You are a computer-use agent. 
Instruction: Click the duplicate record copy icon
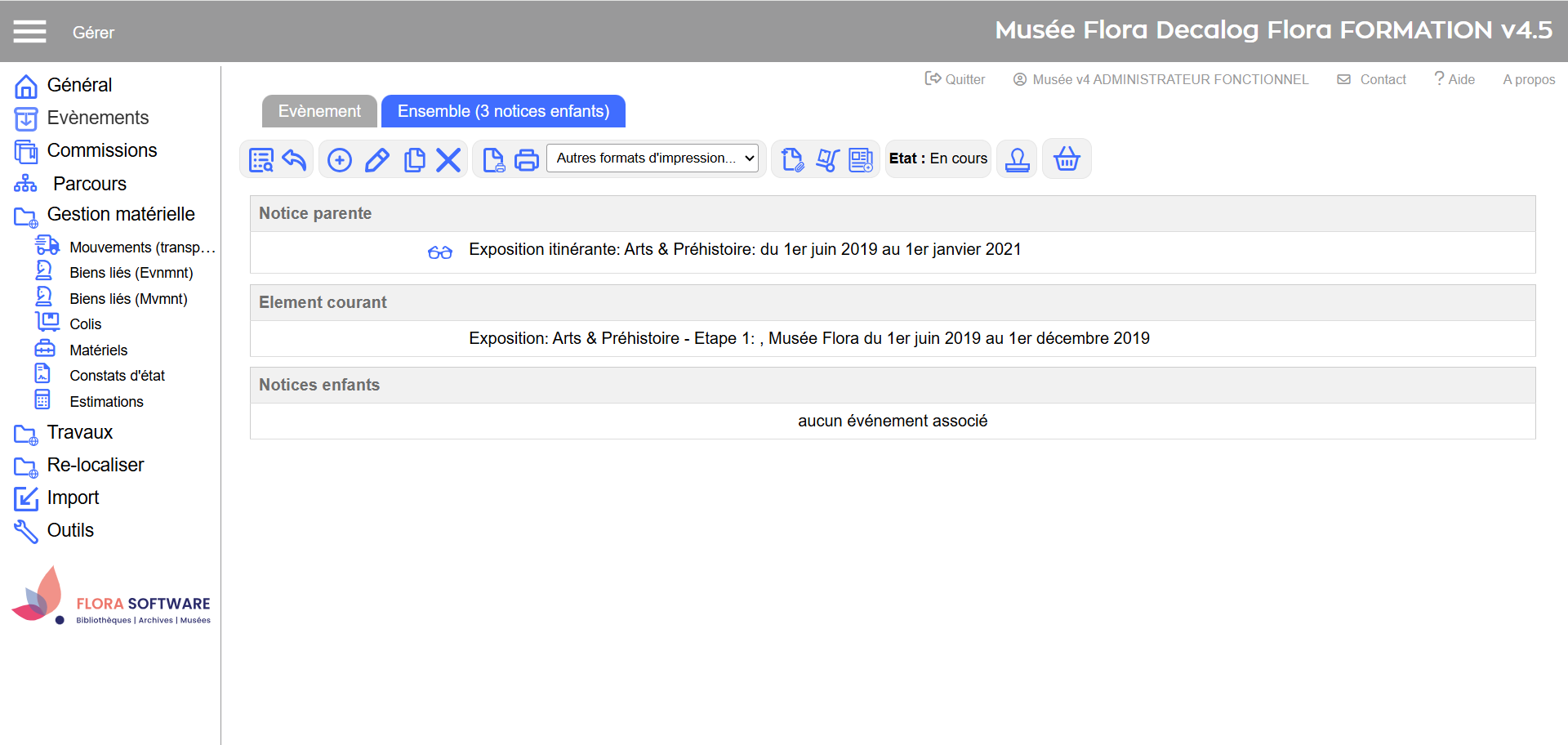click(414, 159)
